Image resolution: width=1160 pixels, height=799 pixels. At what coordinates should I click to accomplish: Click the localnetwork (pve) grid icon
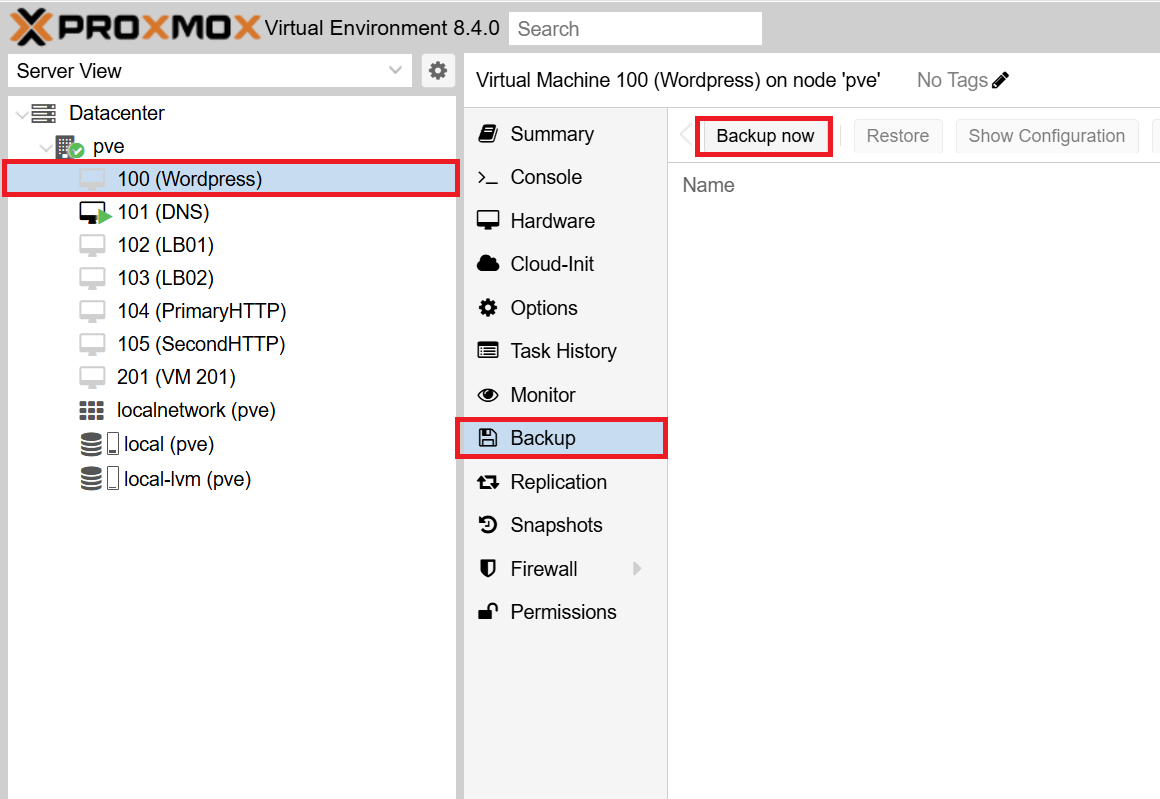(92, 411)
